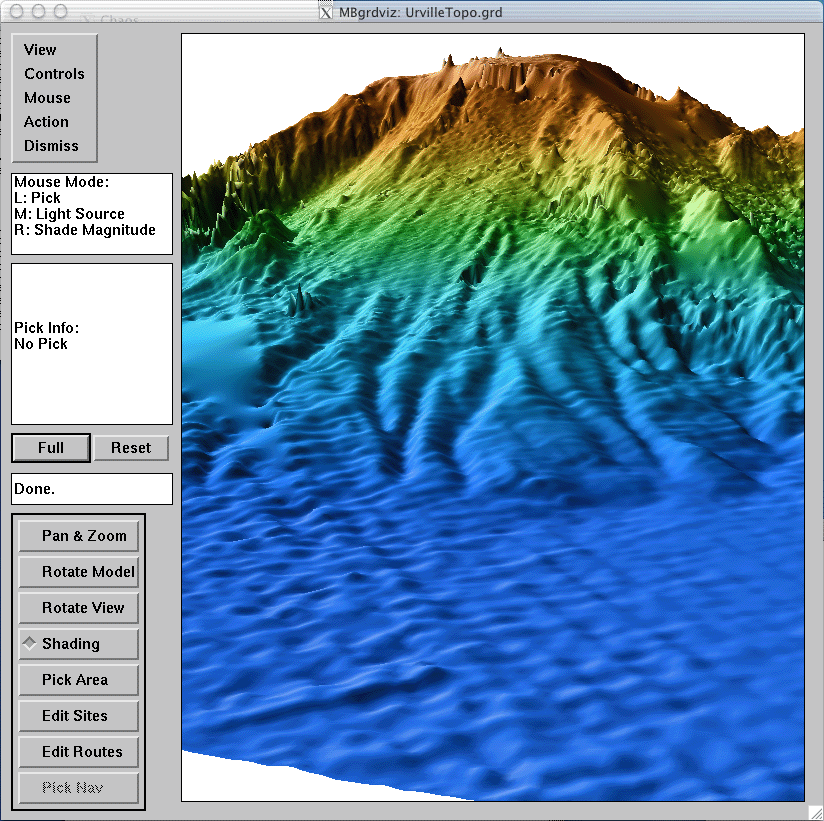Select the disabled Pick Nav button
The width and height of the screenshot is (824, 821).
(78, 787)
